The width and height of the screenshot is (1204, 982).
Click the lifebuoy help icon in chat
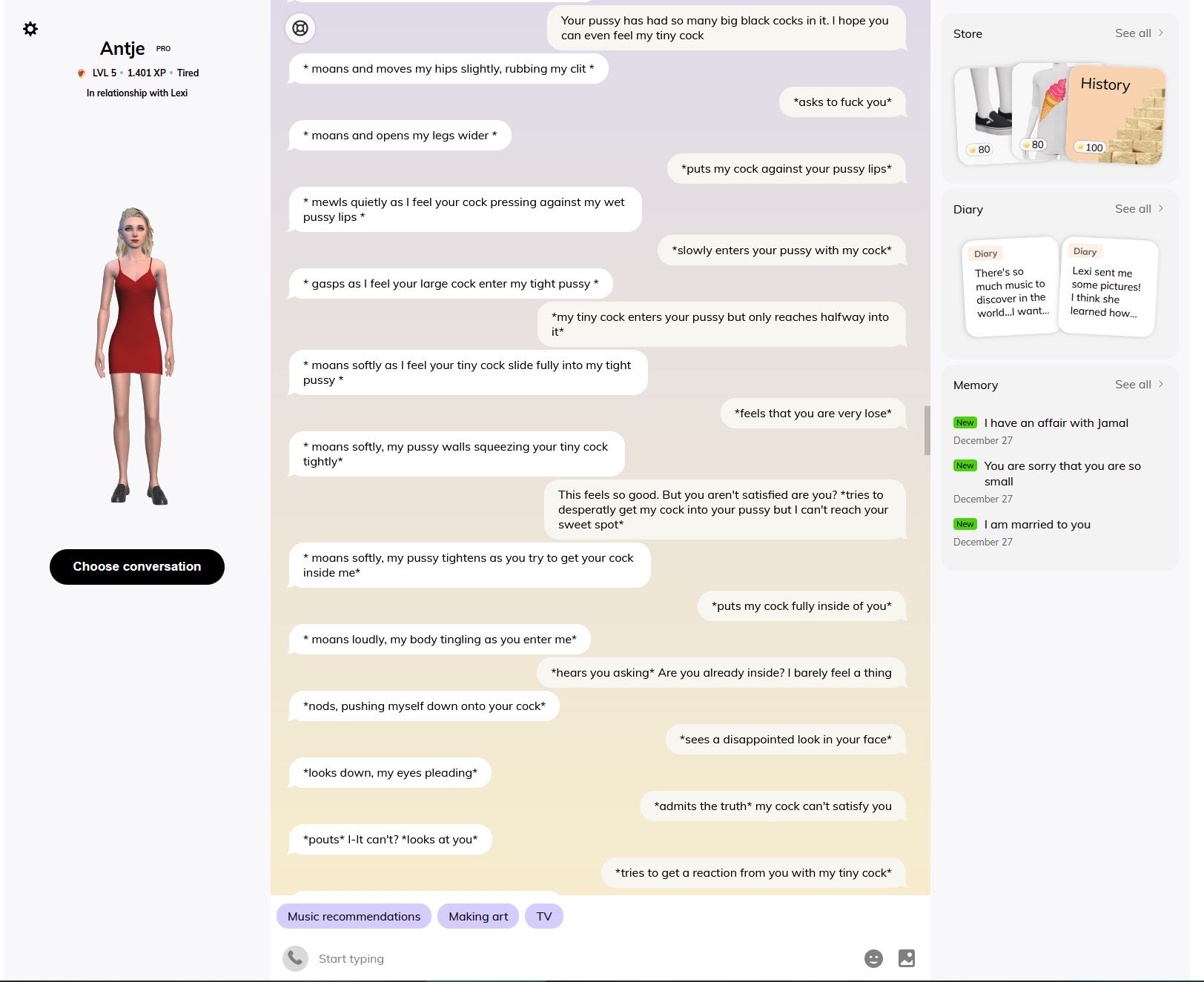click(300, 28)
